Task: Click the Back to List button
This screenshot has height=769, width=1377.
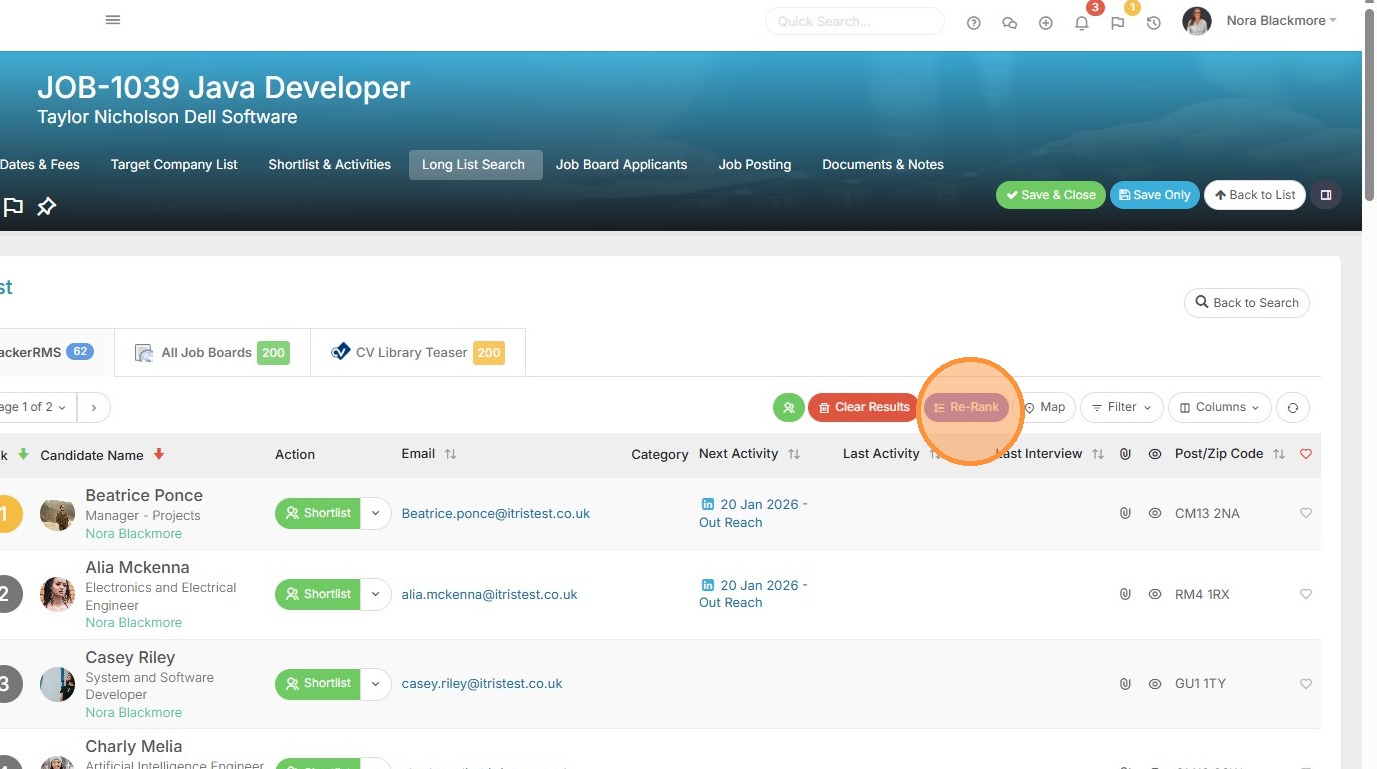Action: coord(1255,195)
